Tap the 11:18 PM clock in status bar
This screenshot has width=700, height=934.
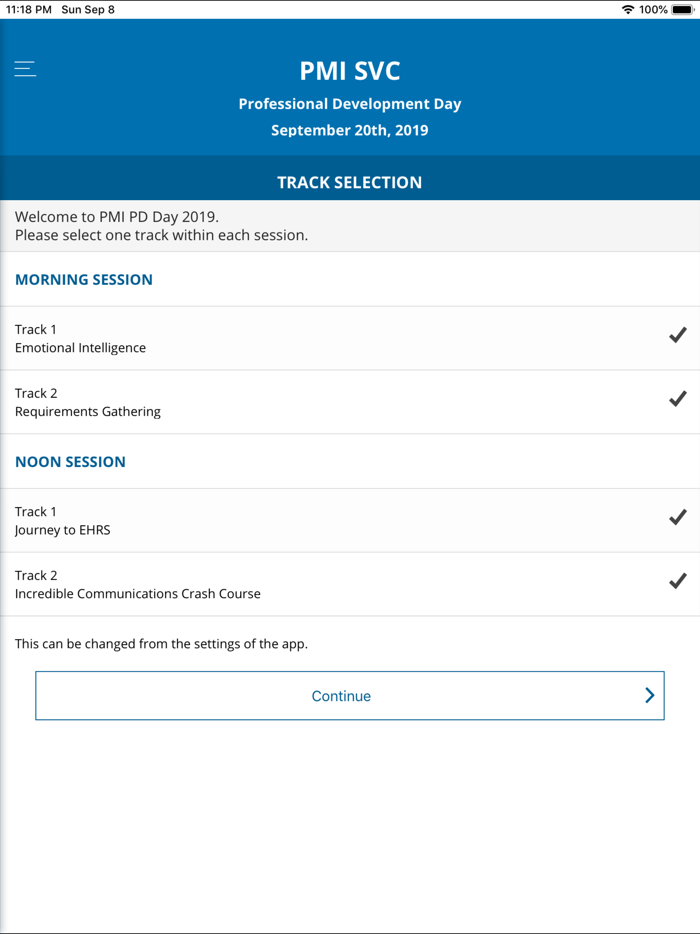29,9
